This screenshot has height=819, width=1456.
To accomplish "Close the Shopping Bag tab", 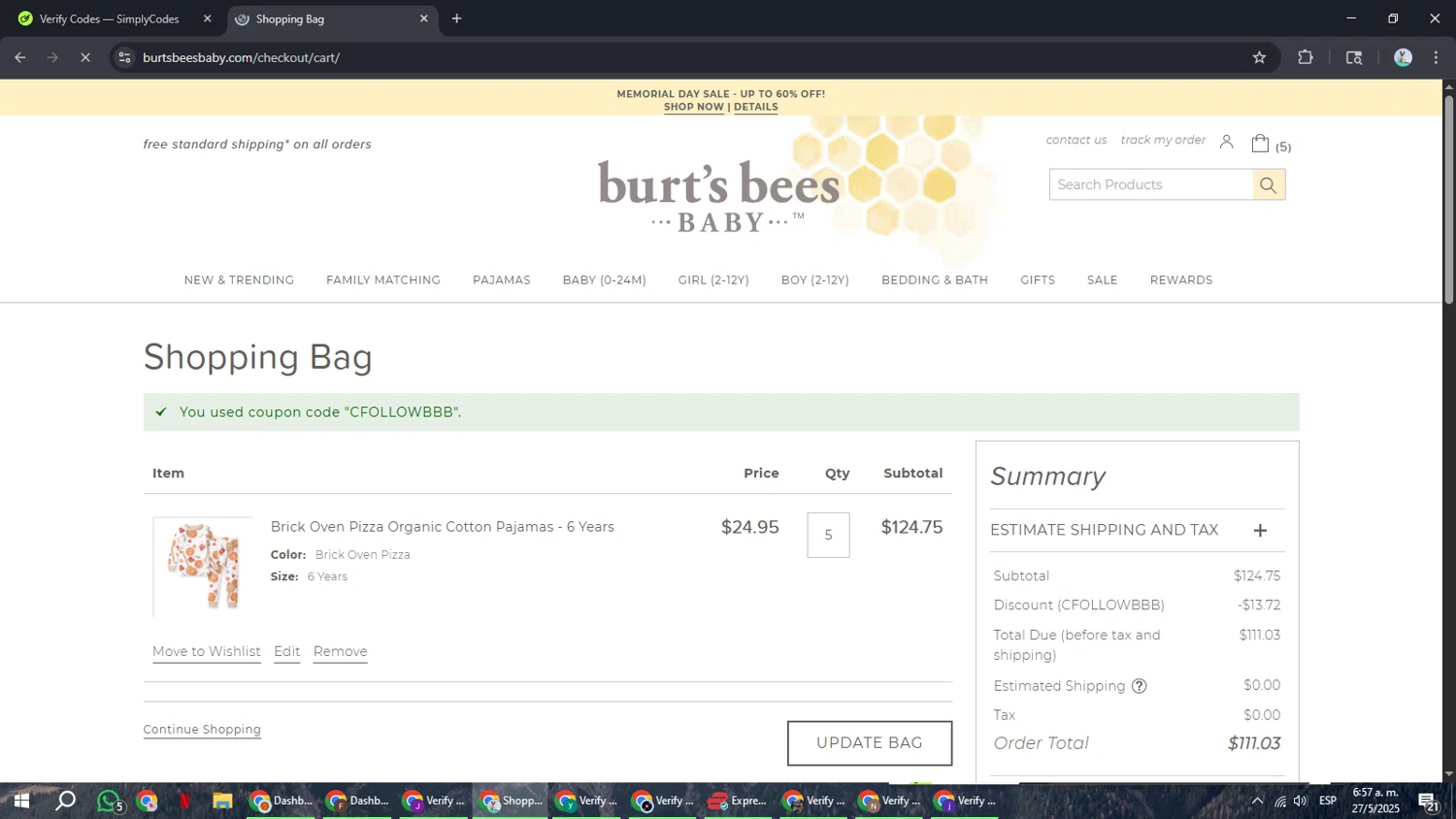I will click(423, 18).
